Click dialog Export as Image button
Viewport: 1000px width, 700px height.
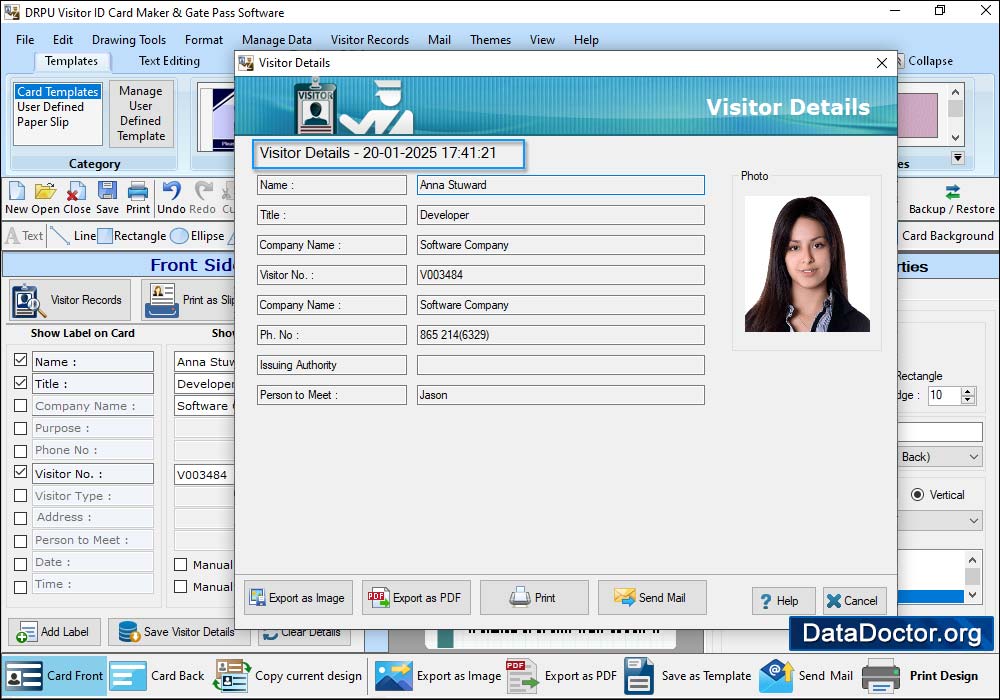298,597
